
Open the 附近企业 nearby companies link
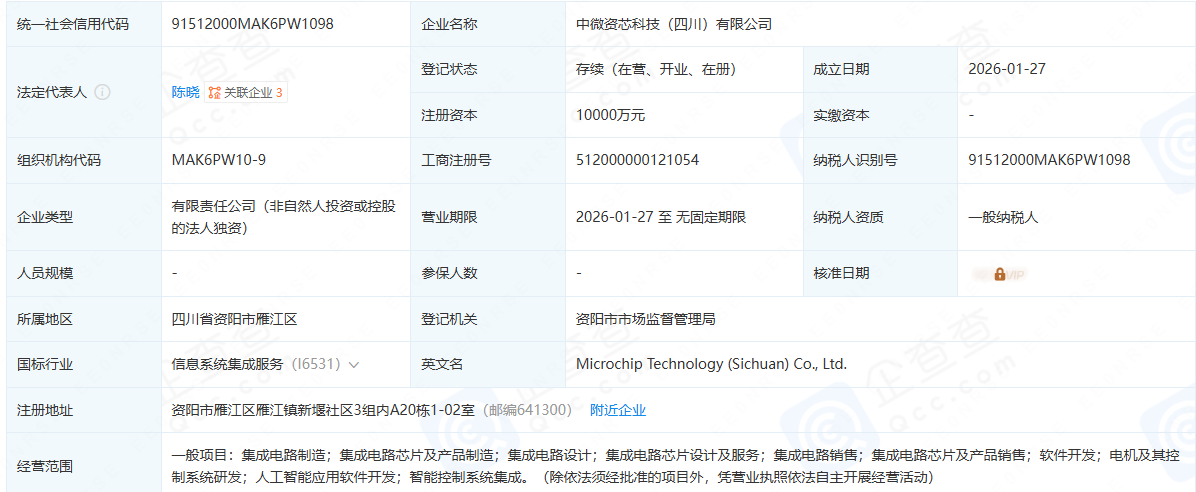click(617, 410)
